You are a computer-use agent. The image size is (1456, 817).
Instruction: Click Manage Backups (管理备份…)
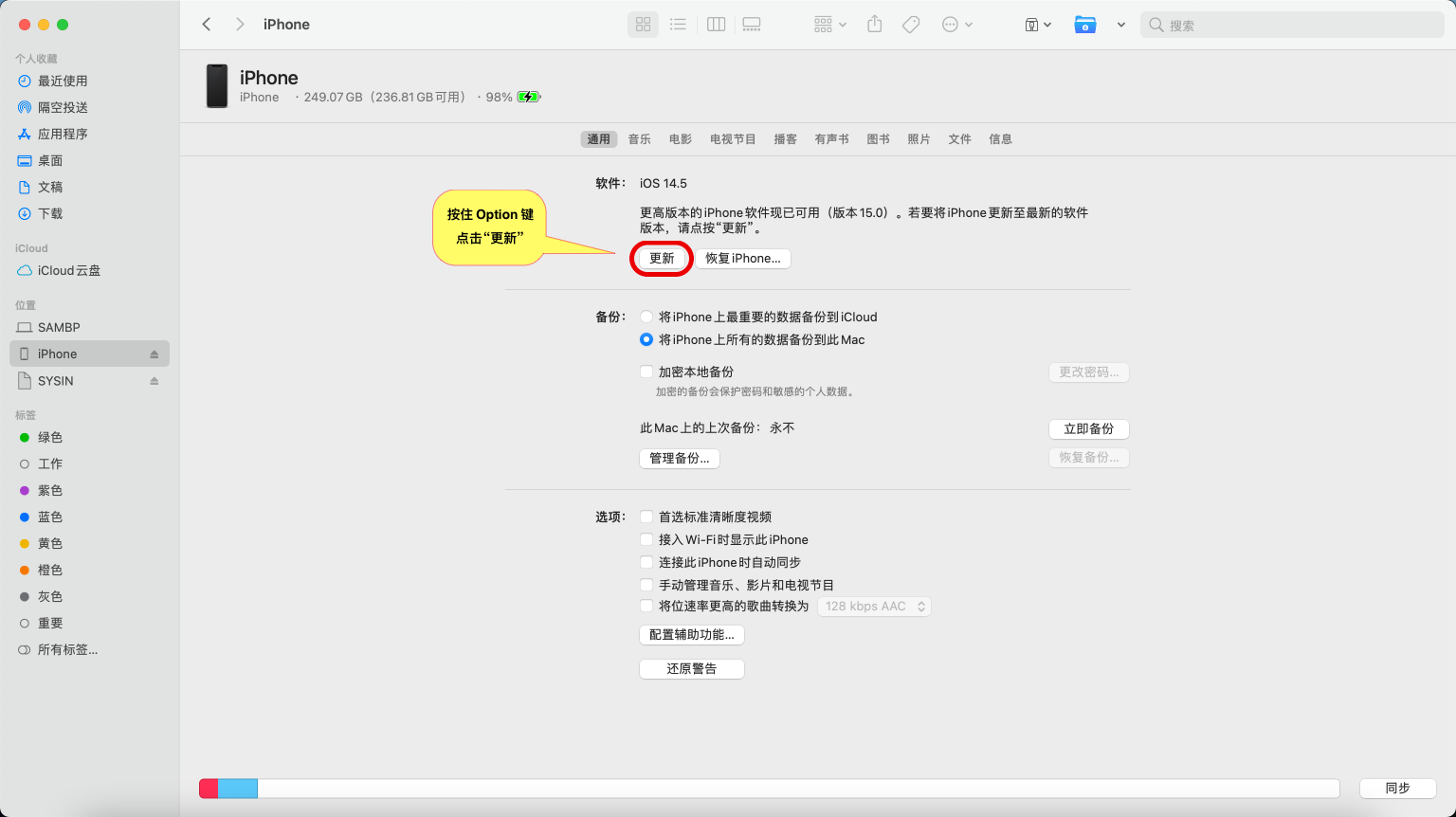coord(680,459)
